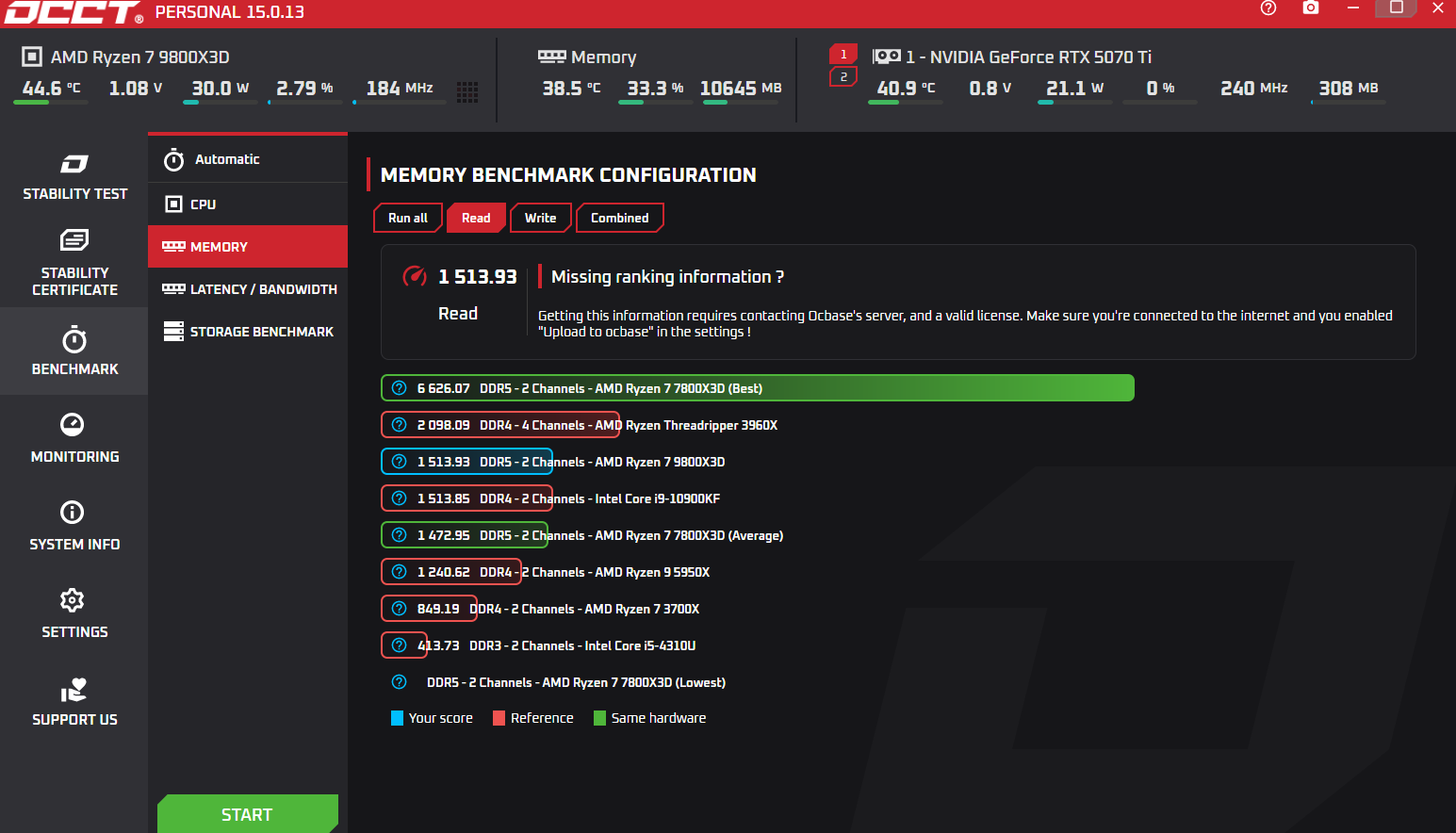This screenshot has height=833, width=1456.
Task: Click the 'Missing ranking information ?' heading
Action: click(x=667, y=276)
